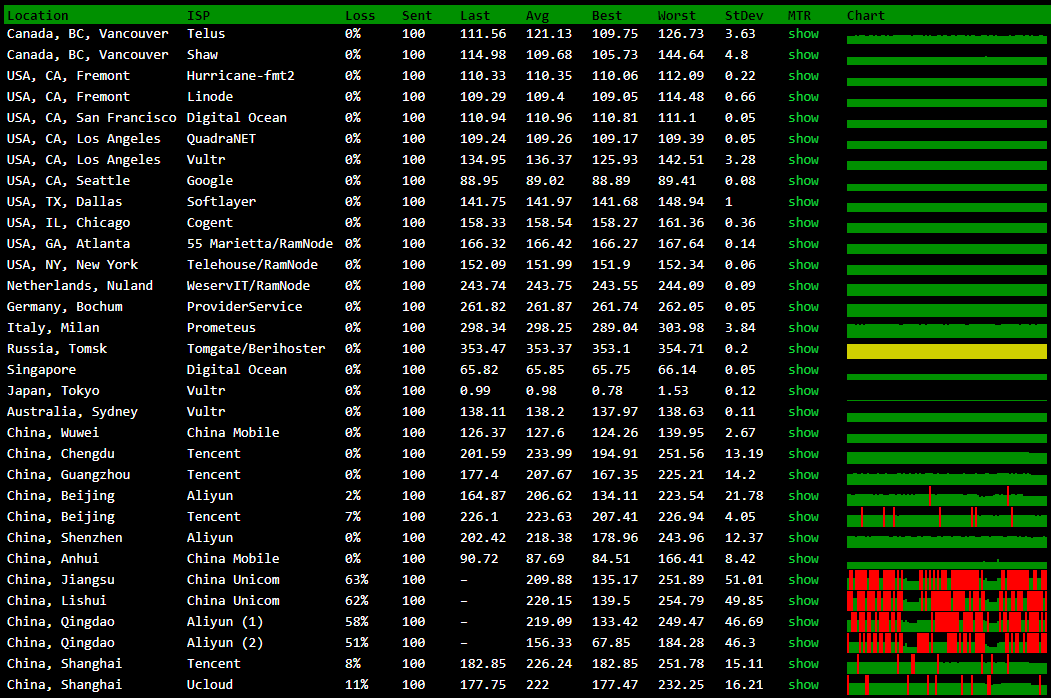Viewport: 1051px width, 698px height.
Task: Click the ISP column header
Action: click(x=198, y=15)
